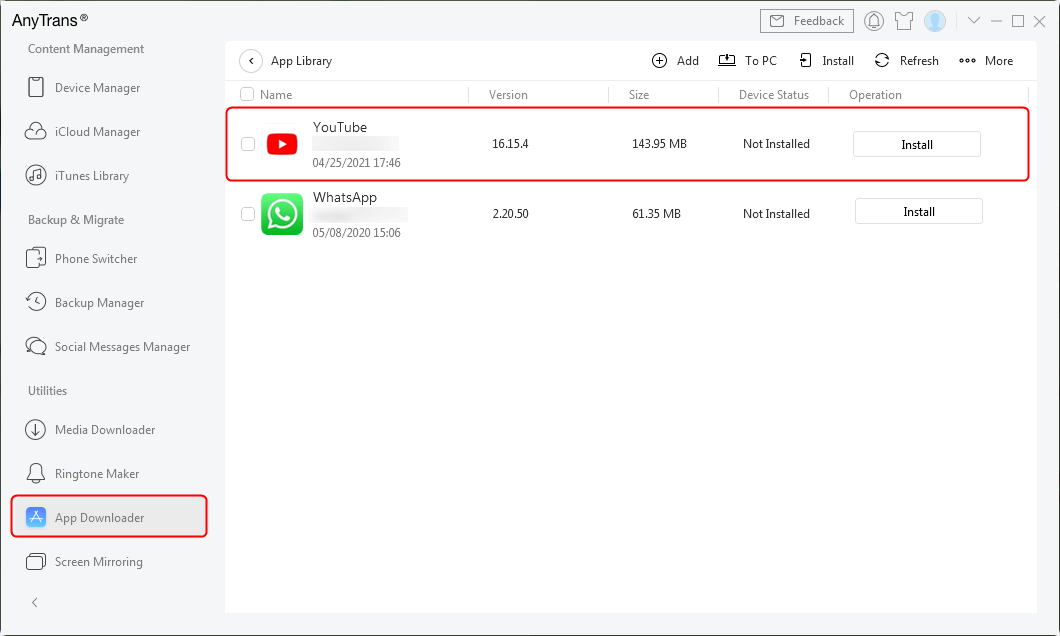Click the App Downloader store icon
Image resolution: width=1060 pixels, height=636 pixels.
(36, 517)
